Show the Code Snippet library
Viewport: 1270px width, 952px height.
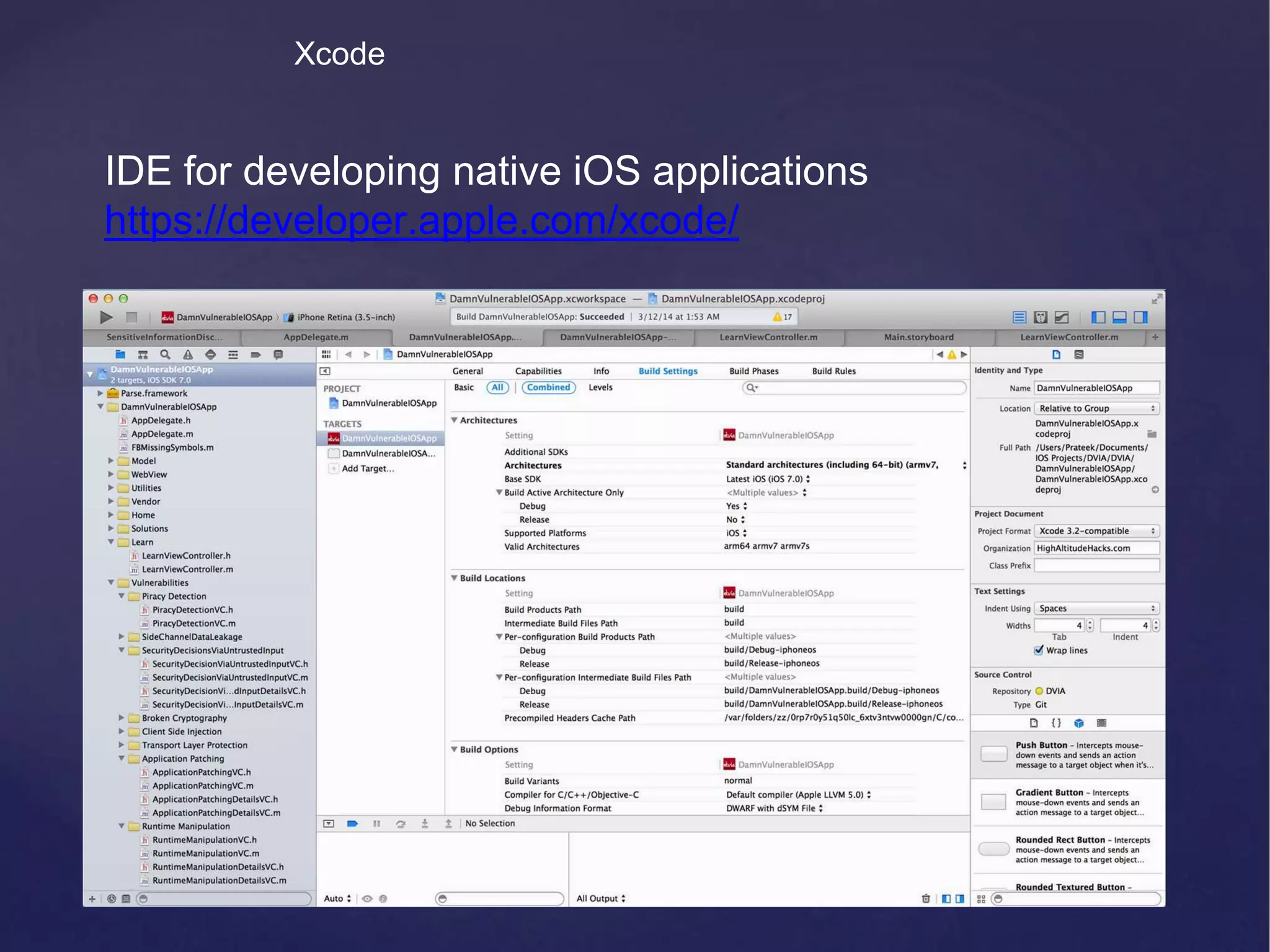pos(1056,723)
